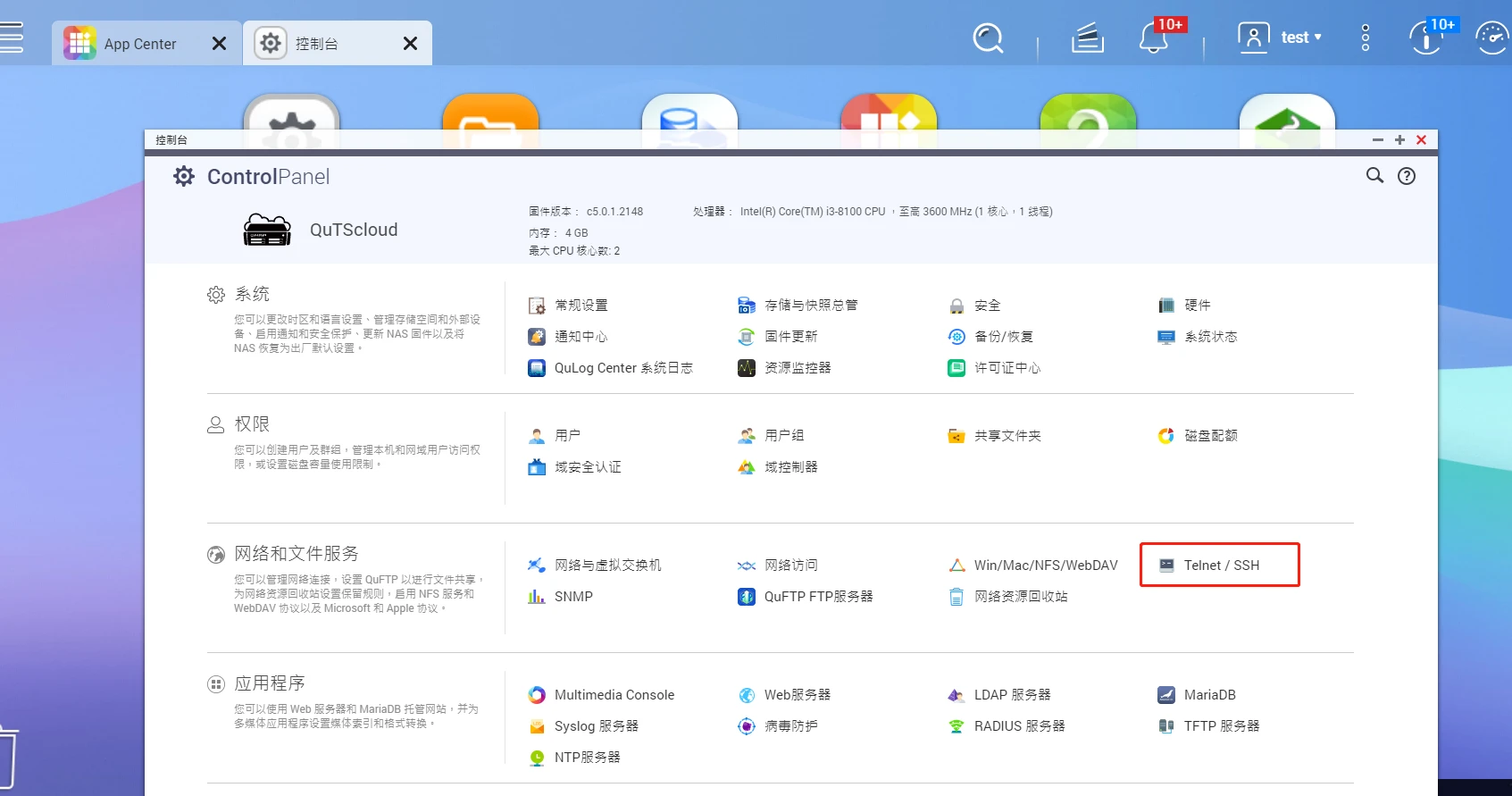Image resolution: width=1512 pixels, height=796 pixels.
Task: Open Multimedia Console
Action: (x=601, y=695)
